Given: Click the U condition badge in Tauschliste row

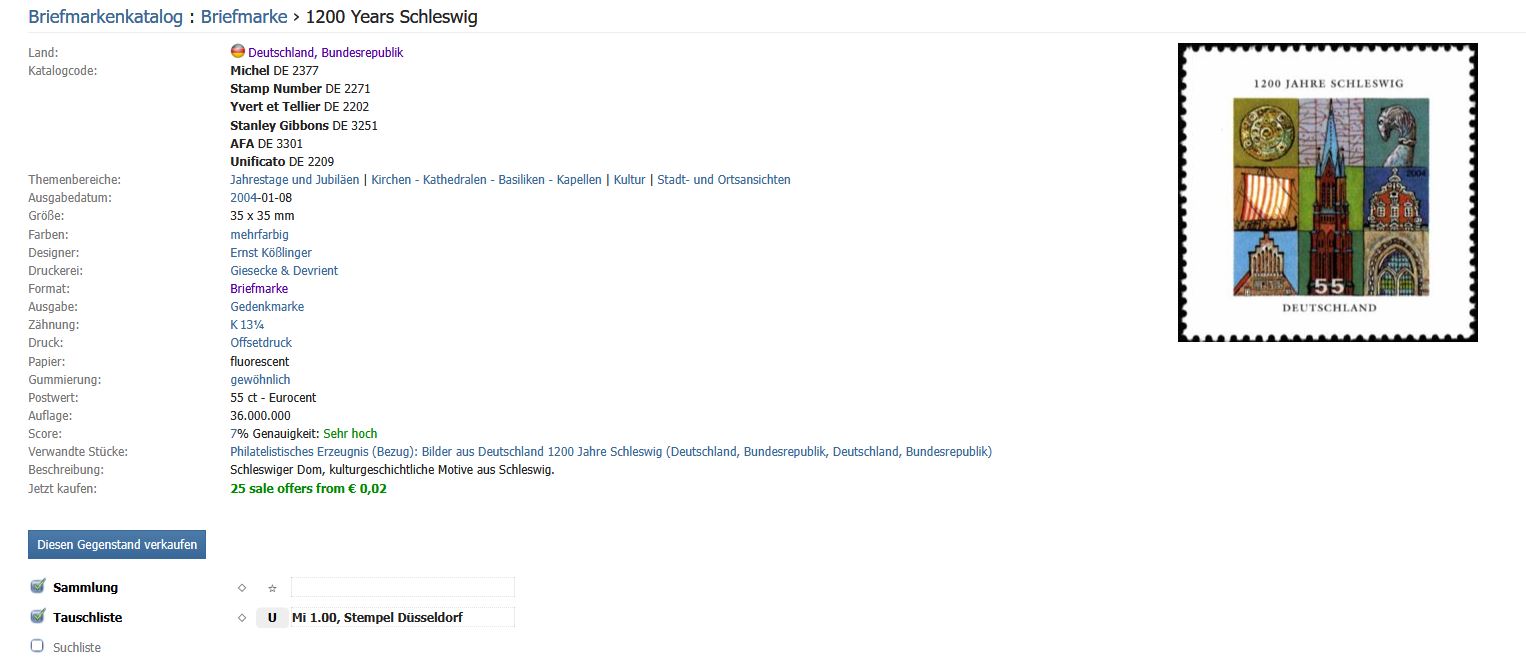Looking at the screenshot, I should (x=272, y=618).
